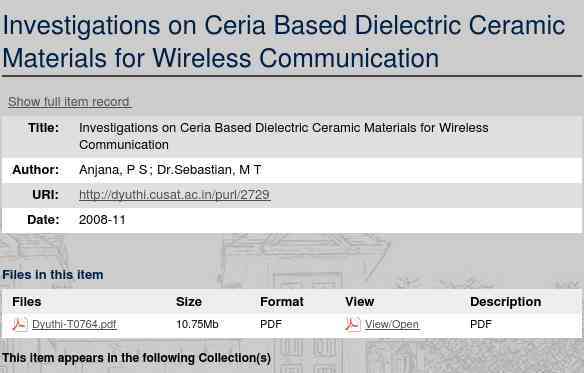Viewport: 584px width, 373px height.
Task: Click the Files column header
Action: pos(26,301)
